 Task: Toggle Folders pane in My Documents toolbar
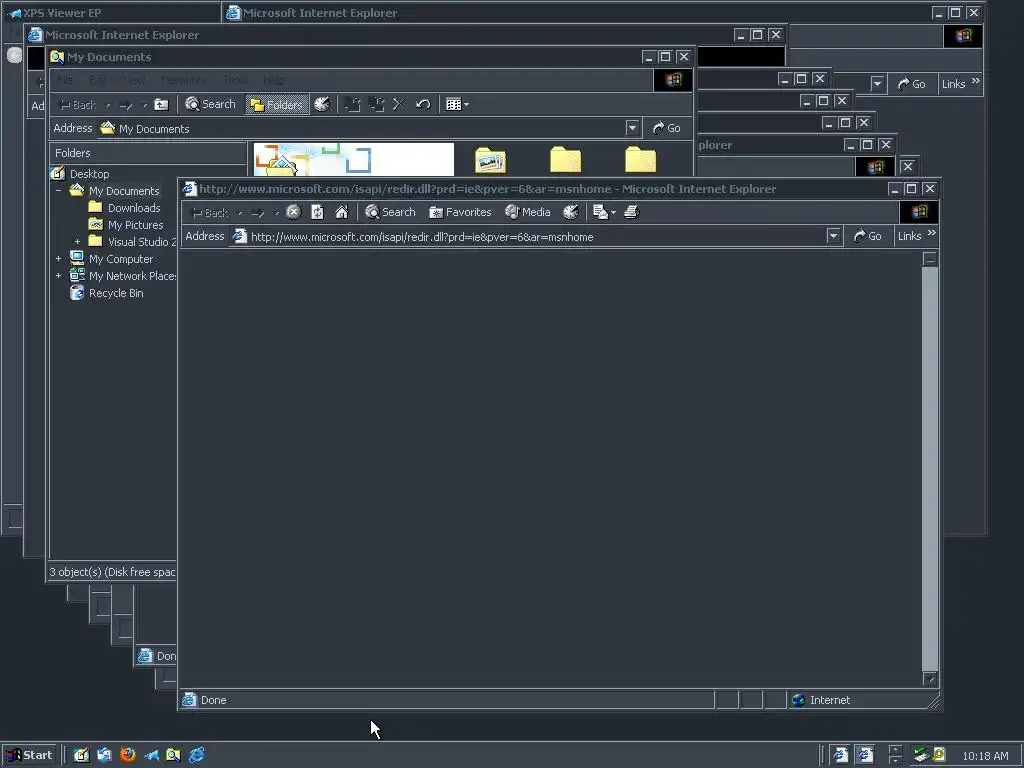277,104
